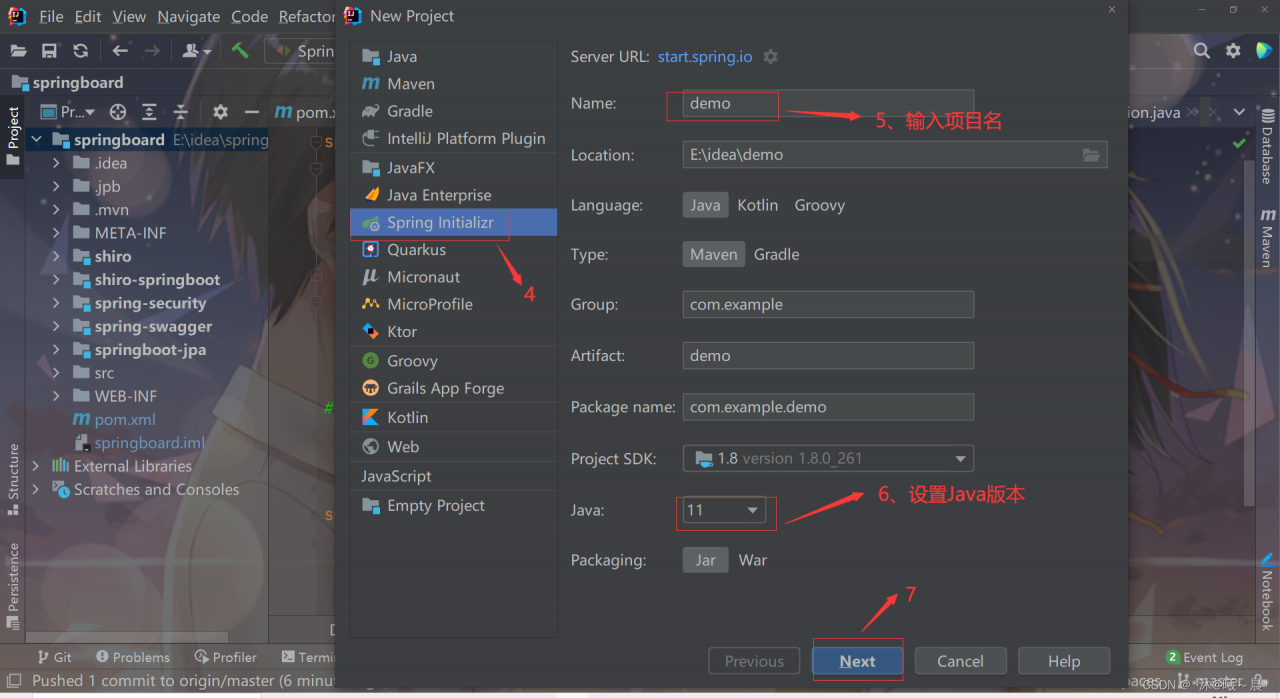Click the locate-file target icon in Project panel
The width and height of the screenshot is (1280, 698).
tap(118, 112)
